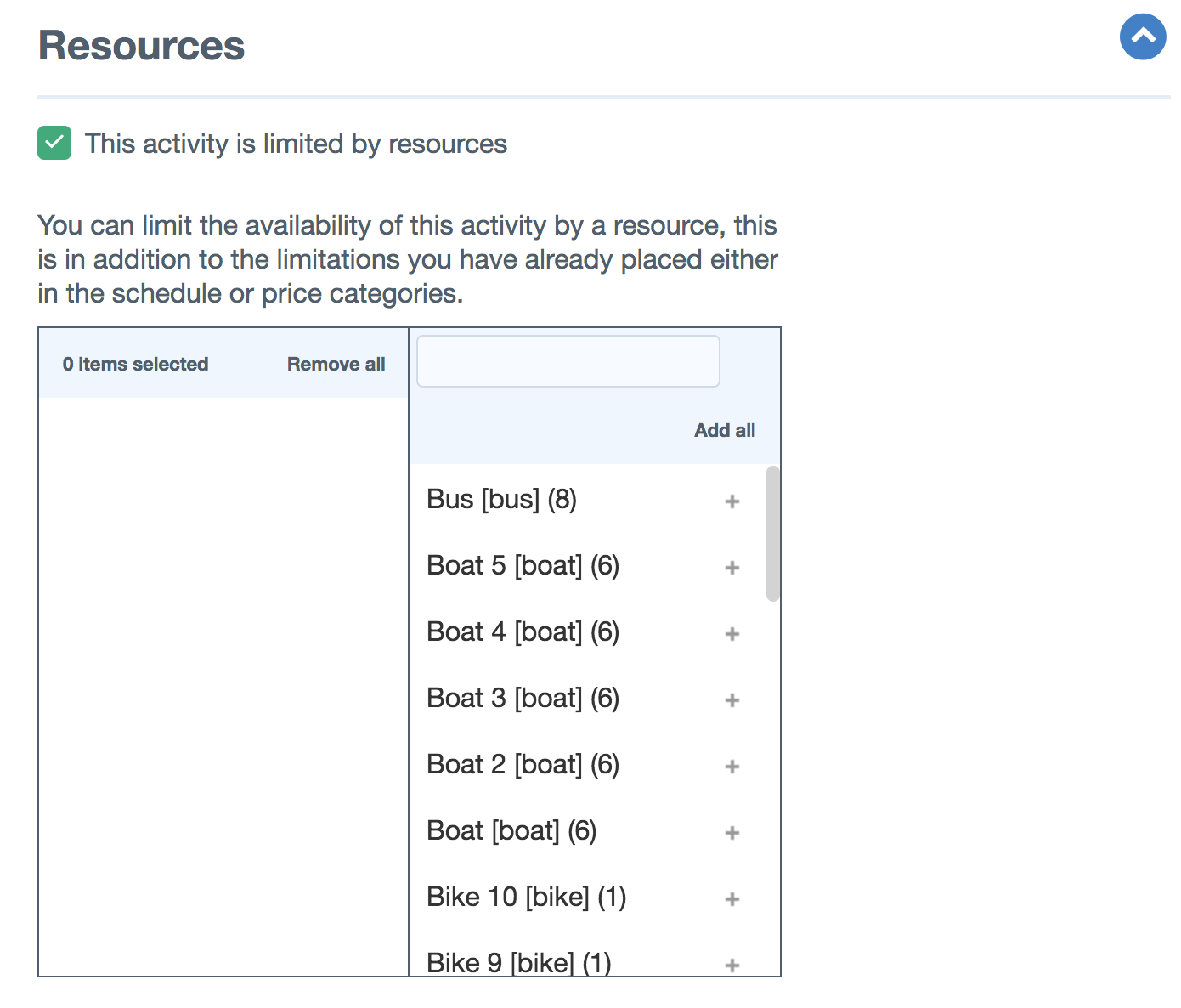Select the Bike 9 [bike] (1) entry text
Screen dimensions: 1181x1008
[518, 962]
